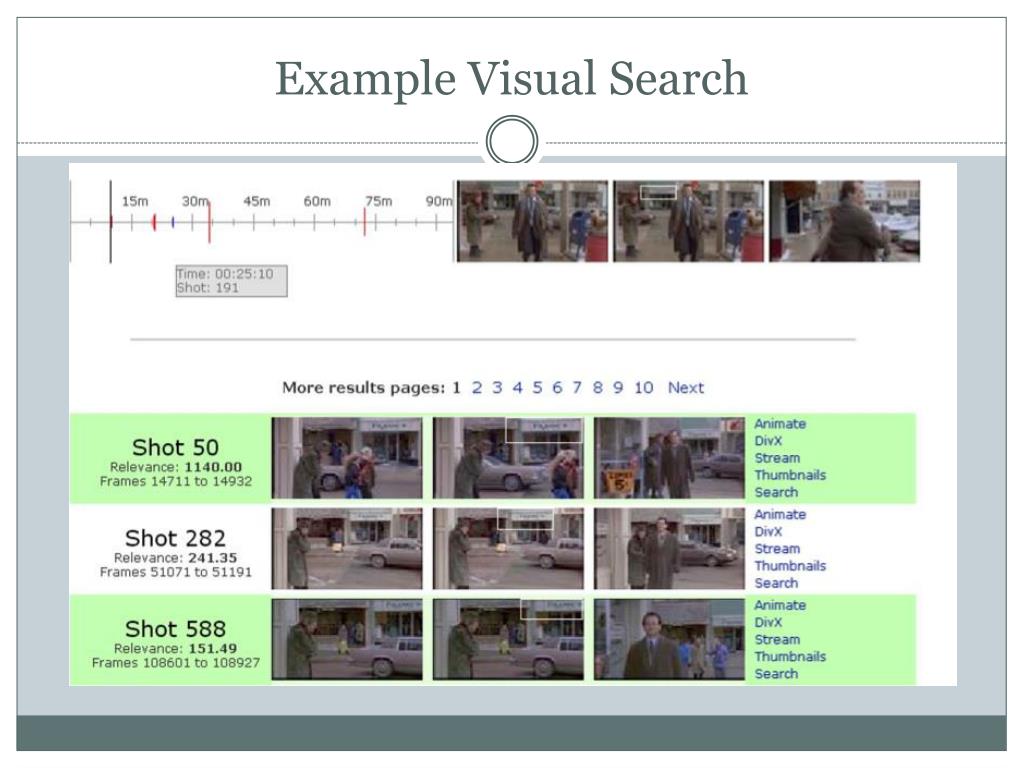1024x768 pixels.
Task: Click Frames 51071 to 51191 text
Action: tap(176, 572)
